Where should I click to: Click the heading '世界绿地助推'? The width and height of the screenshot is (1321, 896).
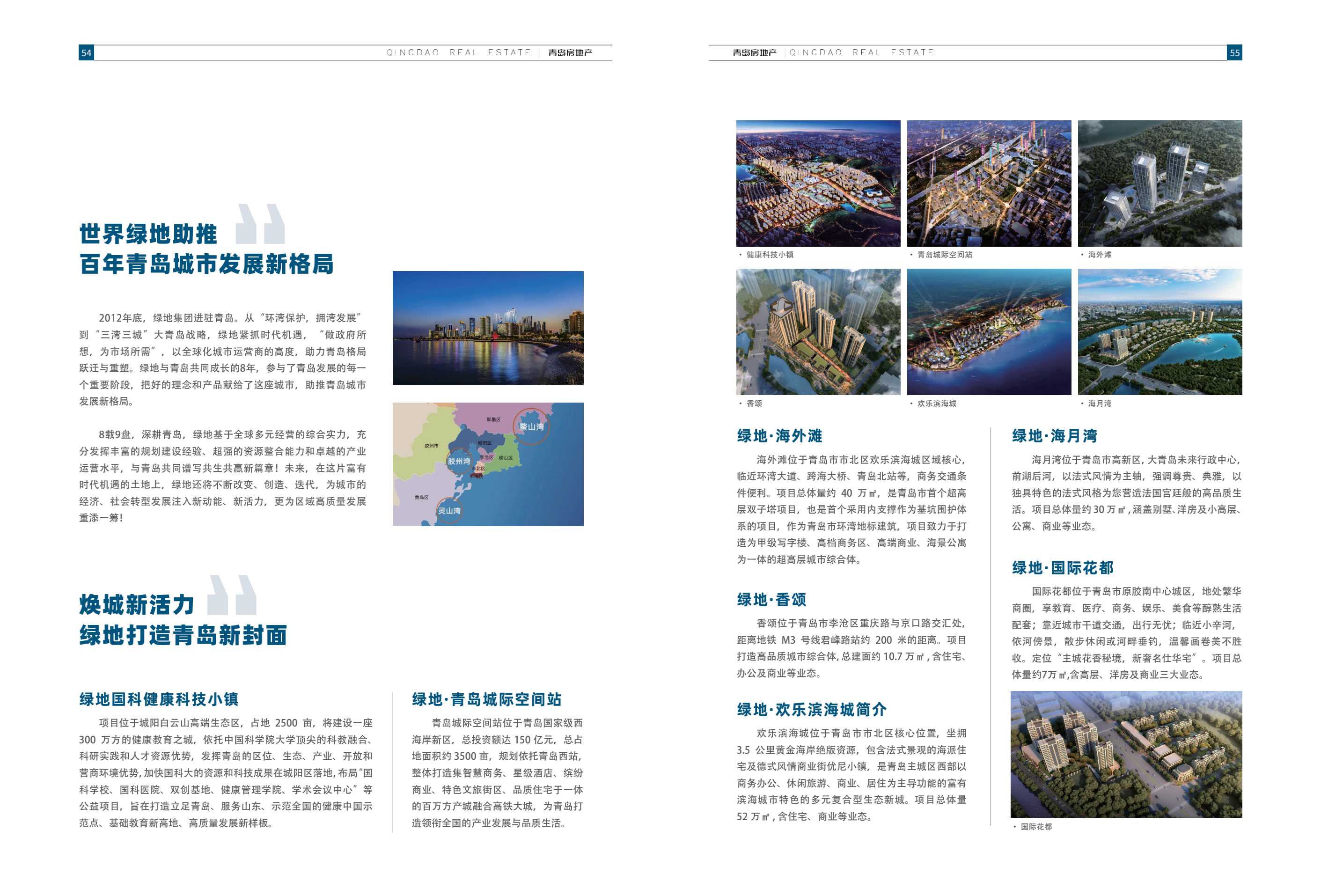tap(148, 234)
